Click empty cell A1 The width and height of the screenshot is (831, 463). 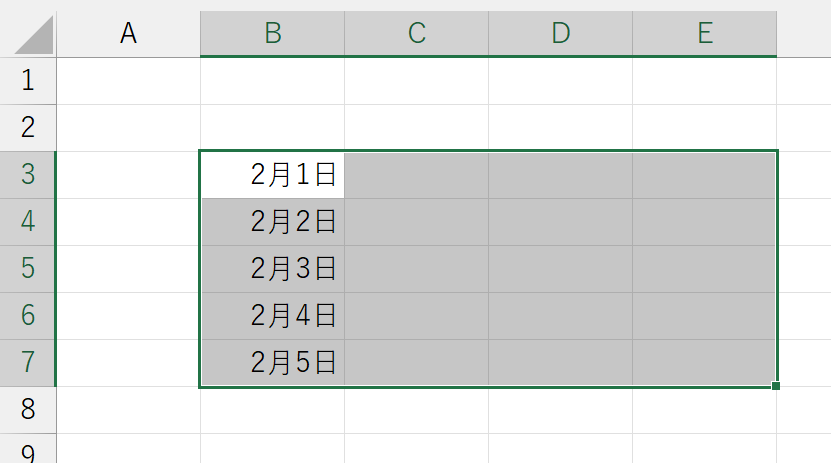(x=128, y=80)
